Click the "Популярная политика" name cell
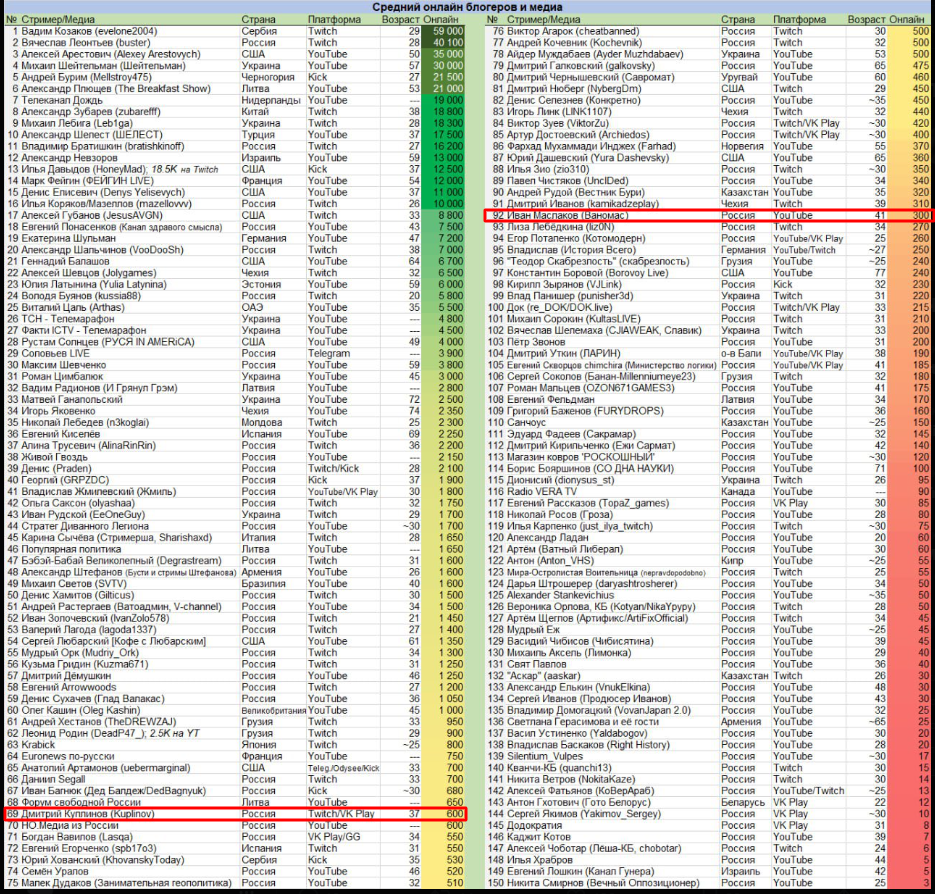The image size is (935, 894). pyautogui.click(x=72, y=549)
